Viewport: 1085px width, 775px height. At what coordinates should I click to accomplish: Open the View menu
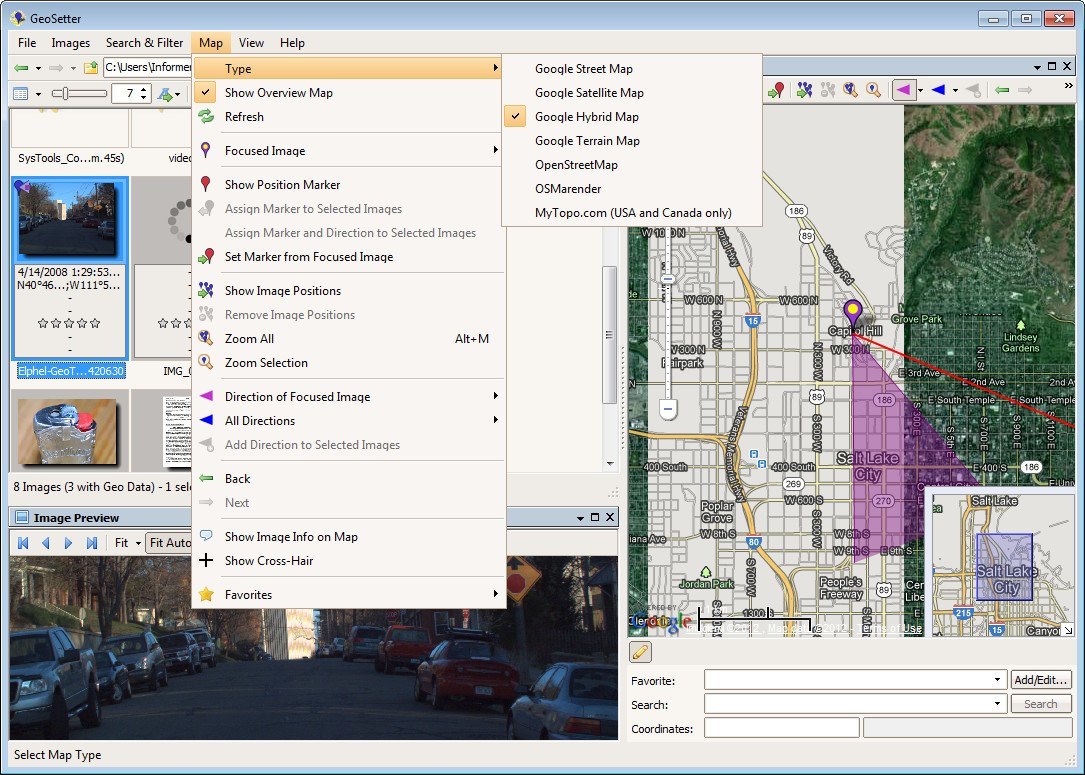(x=251, y=42)
